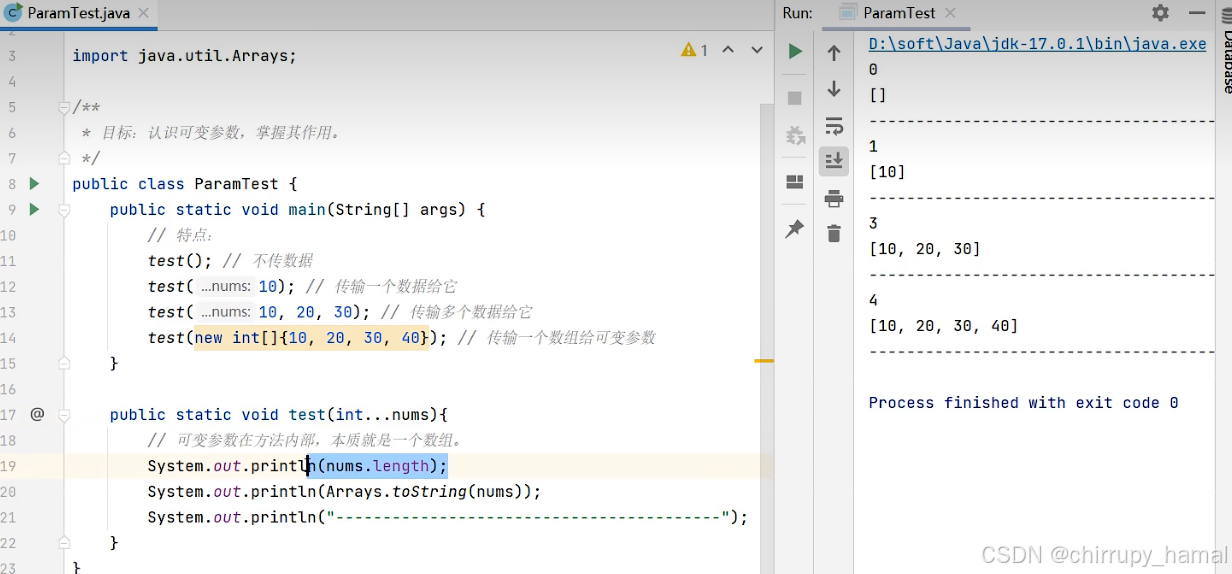This screenshot has height=574, width=1232.
Task: Pin the Run tab with pin icon
Action: (x=795, y=229)
